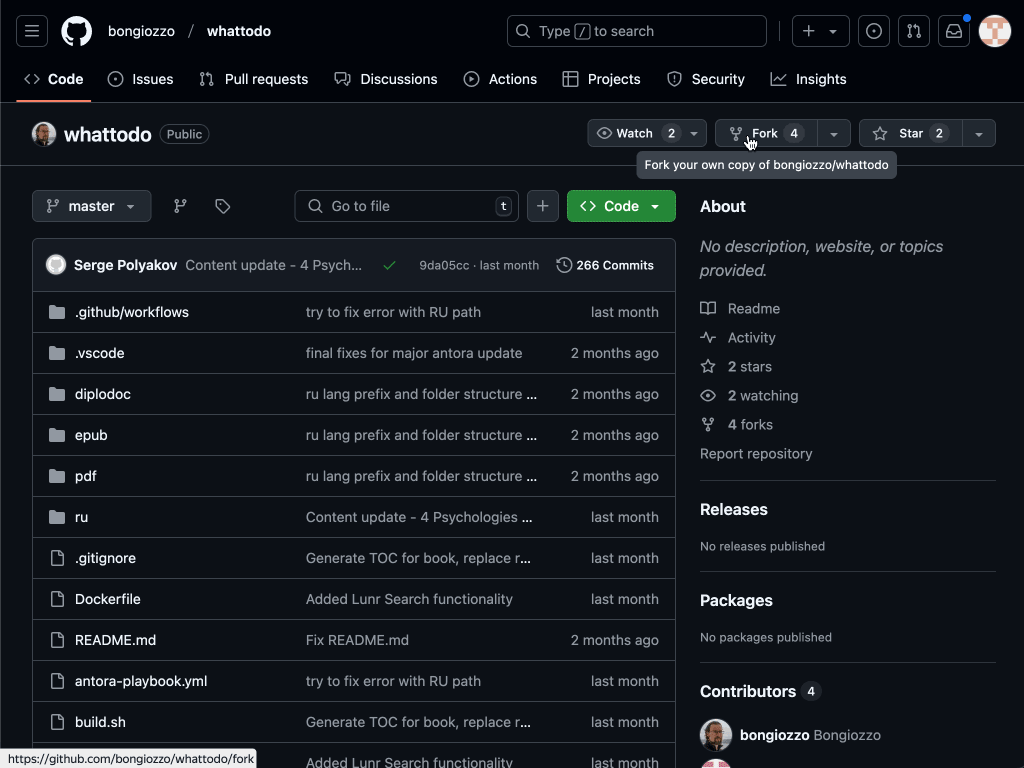This screenshot has width=1024, height=768.
Task: Open the green Code dropdown
Action: coord(621,206)
